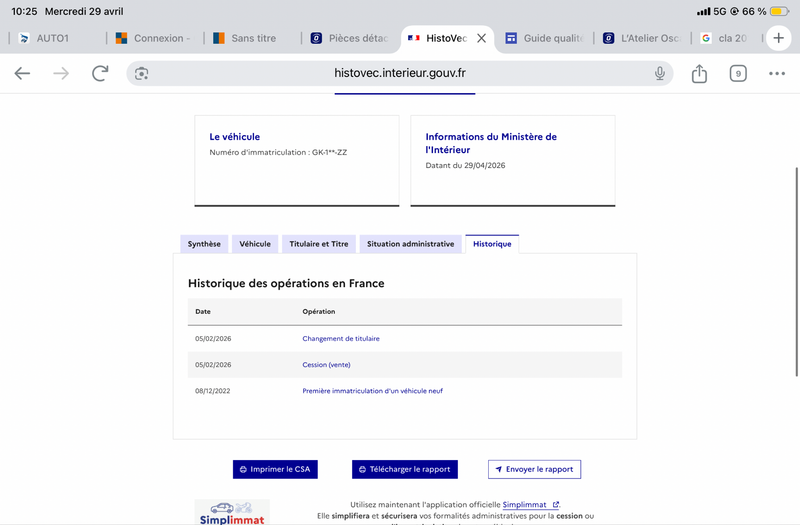Close the HistoVec tab
The image size is (800, 525).
[481, 38]
